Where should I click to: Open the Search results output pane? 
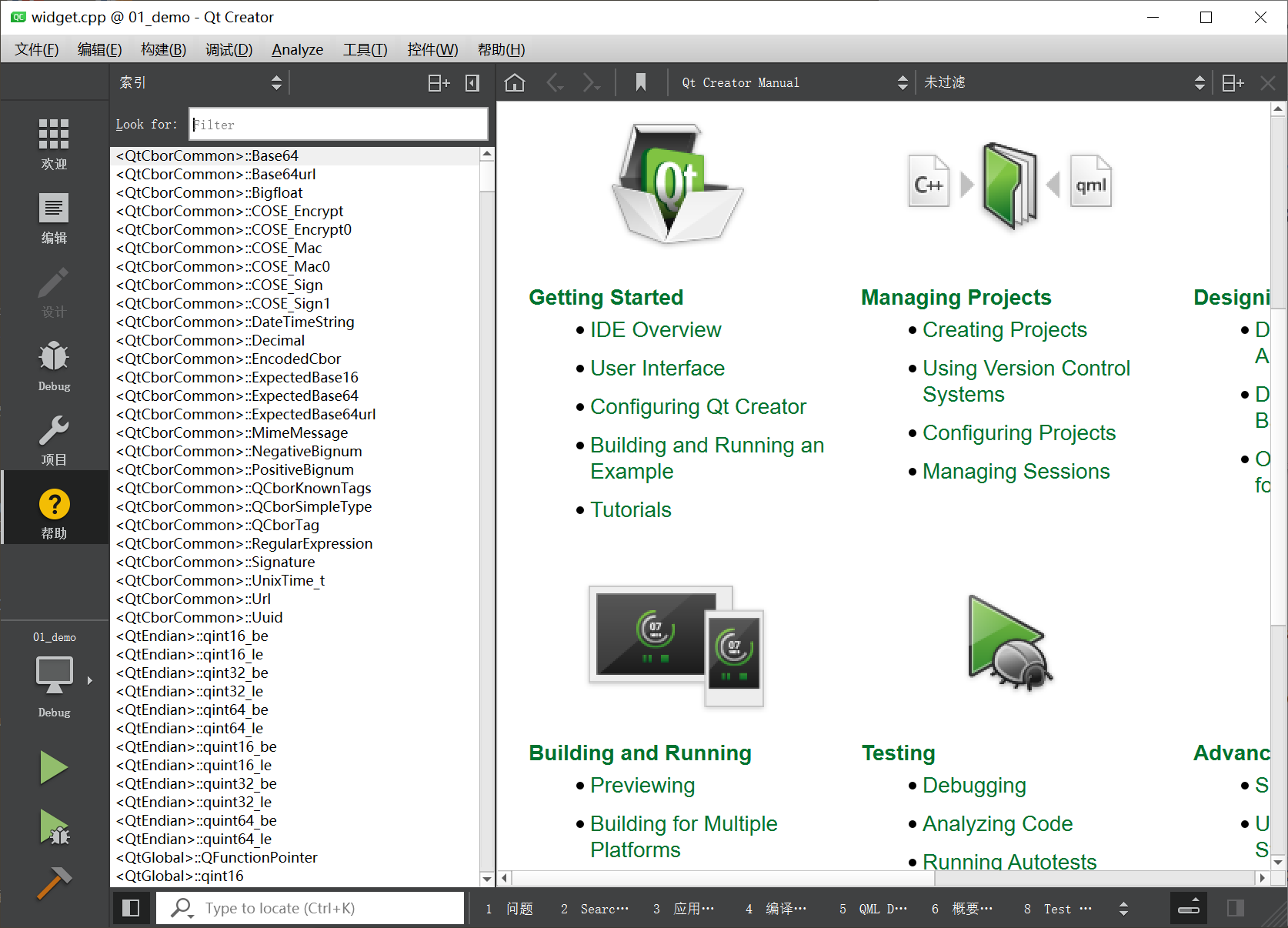pos(596,909)
